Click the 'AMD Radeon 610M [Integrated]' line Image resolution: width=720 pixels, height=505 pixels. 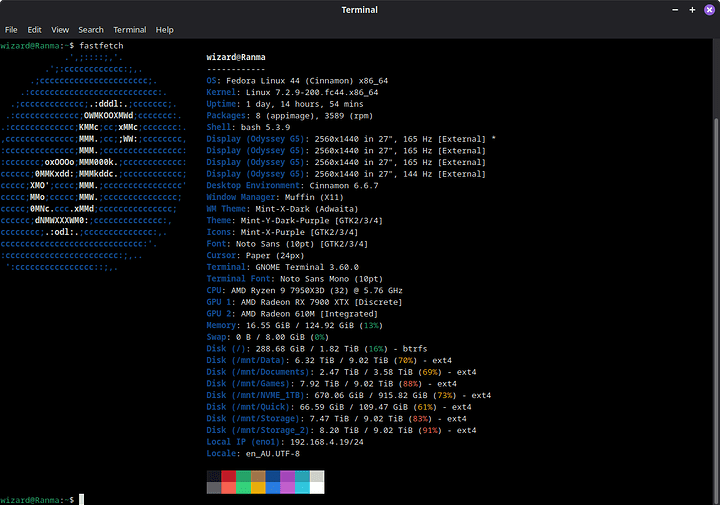click(x=292, y=314)
